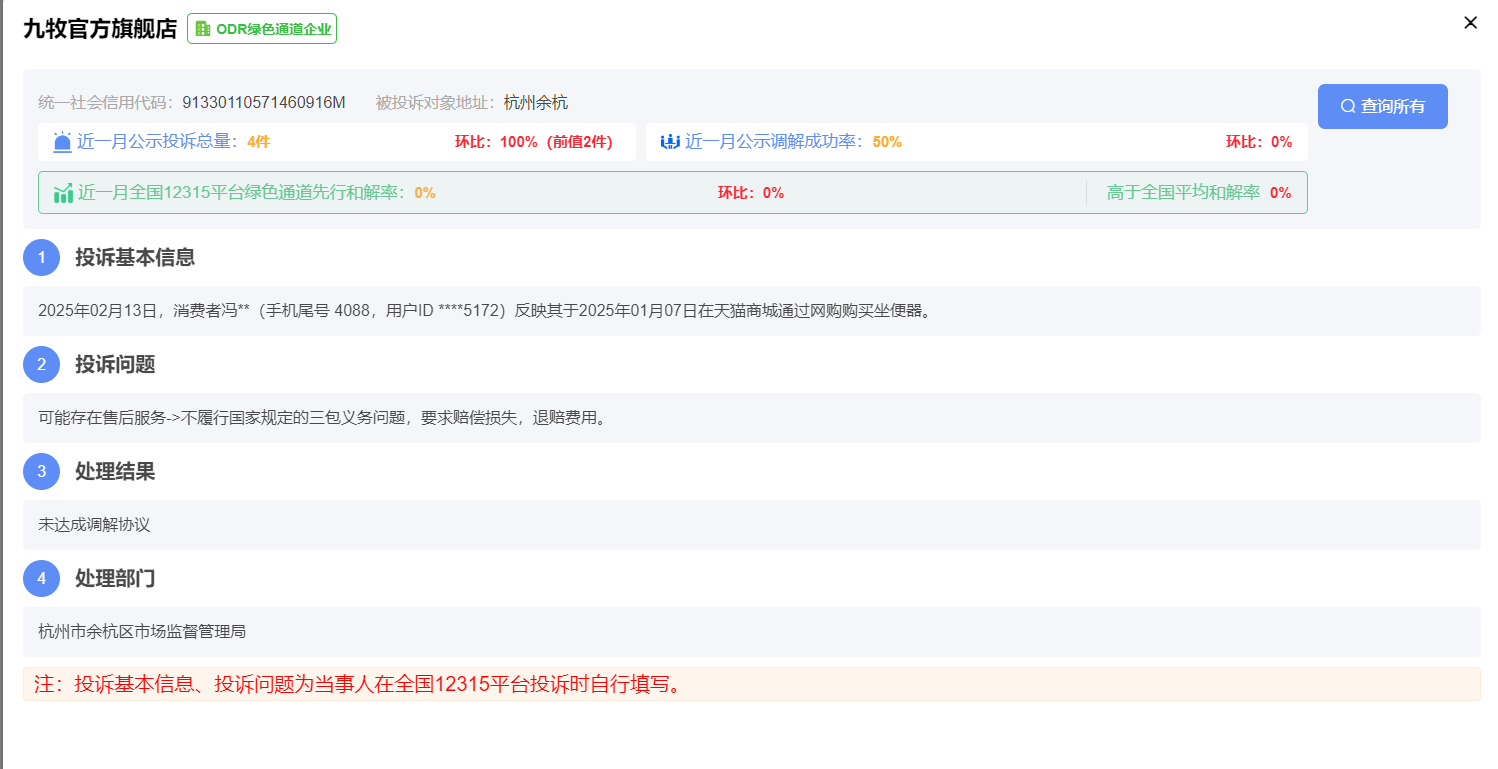The height and width of the screenshot is (769, 1498).
Task: Open the 查询所有 search button
Action: [1383, 106]
